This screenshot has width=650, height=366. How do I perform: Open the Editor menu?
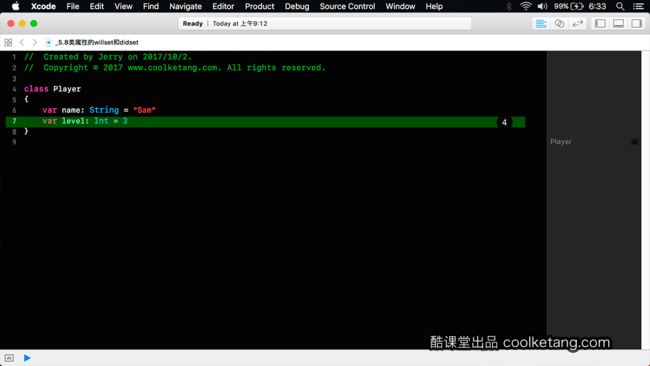pyautogui.click(x=223, y=6)
